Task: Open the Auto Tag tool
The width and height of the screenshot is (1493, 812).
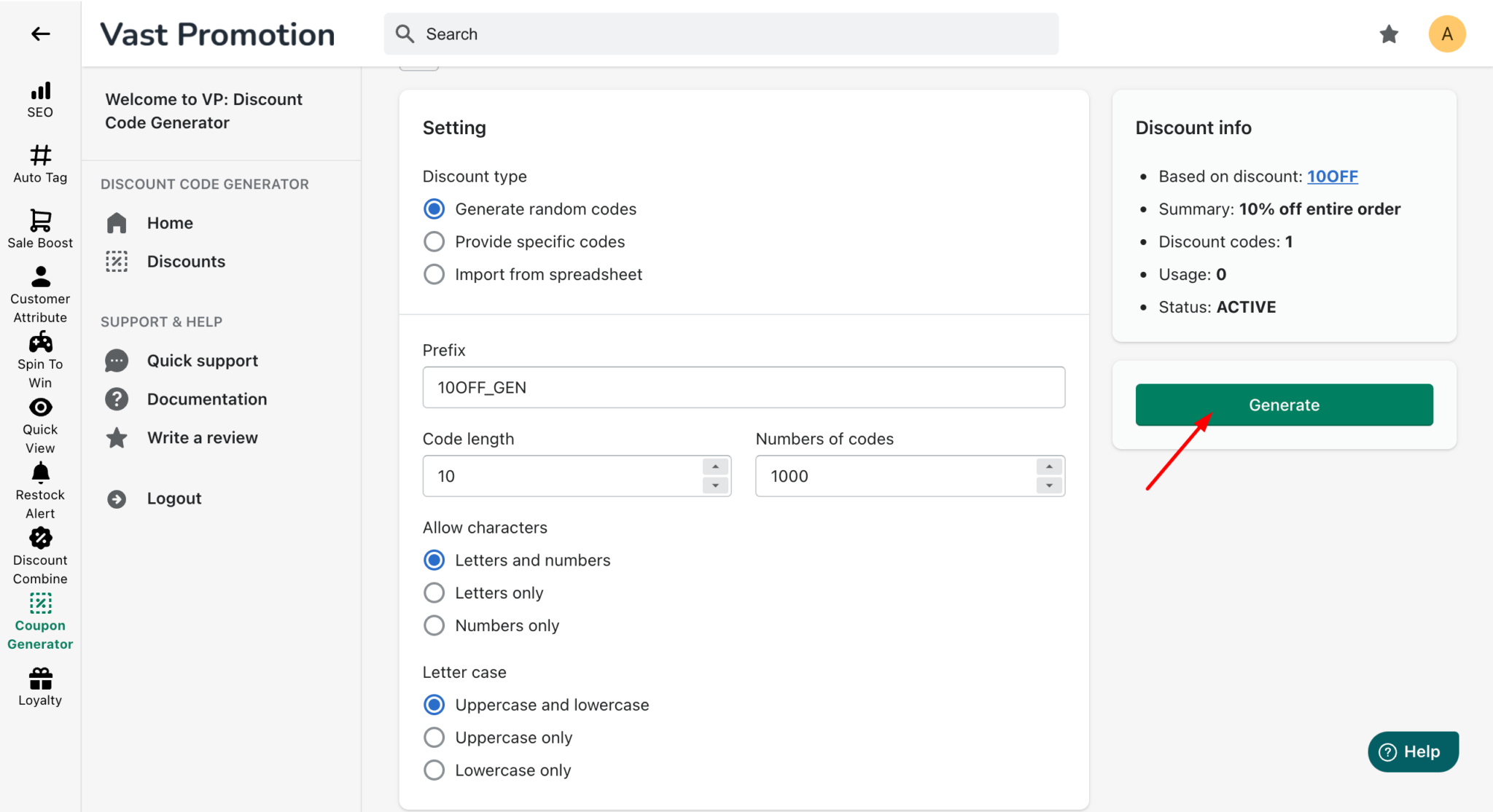Action: 40,163
